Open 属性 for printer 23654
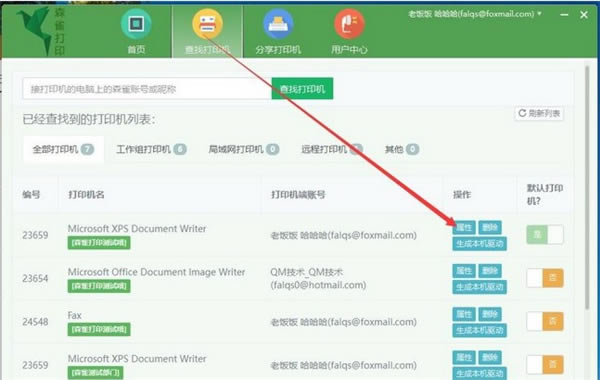Screen dimensions: 600x380 point(464,271)
